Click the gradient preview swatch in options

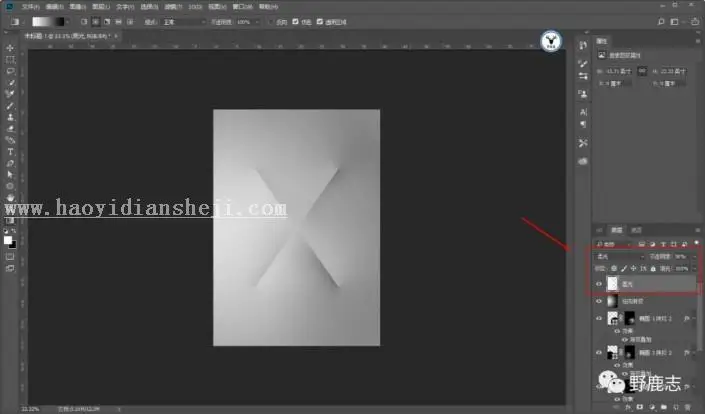48,22
